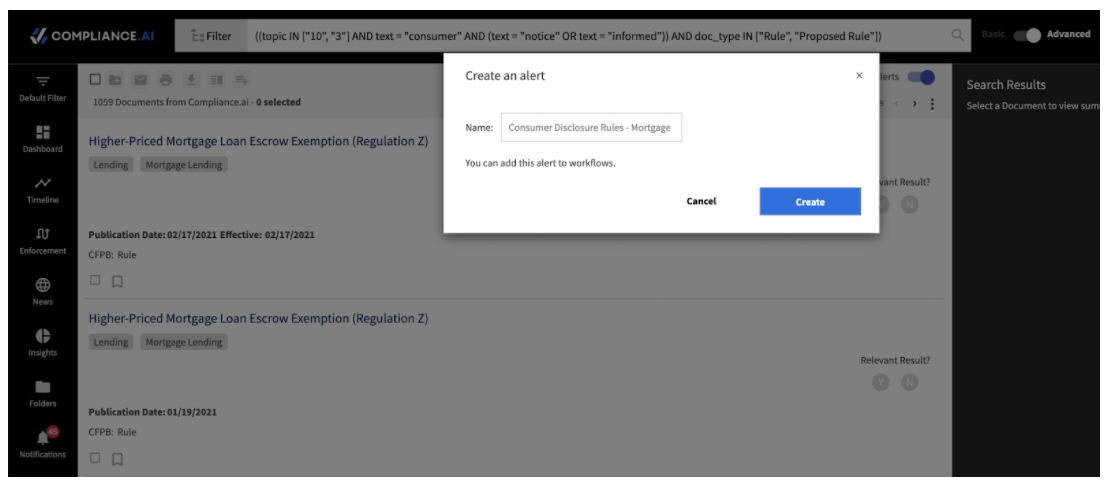
Task: Go to the Timeline view
Action: [42, 190]
